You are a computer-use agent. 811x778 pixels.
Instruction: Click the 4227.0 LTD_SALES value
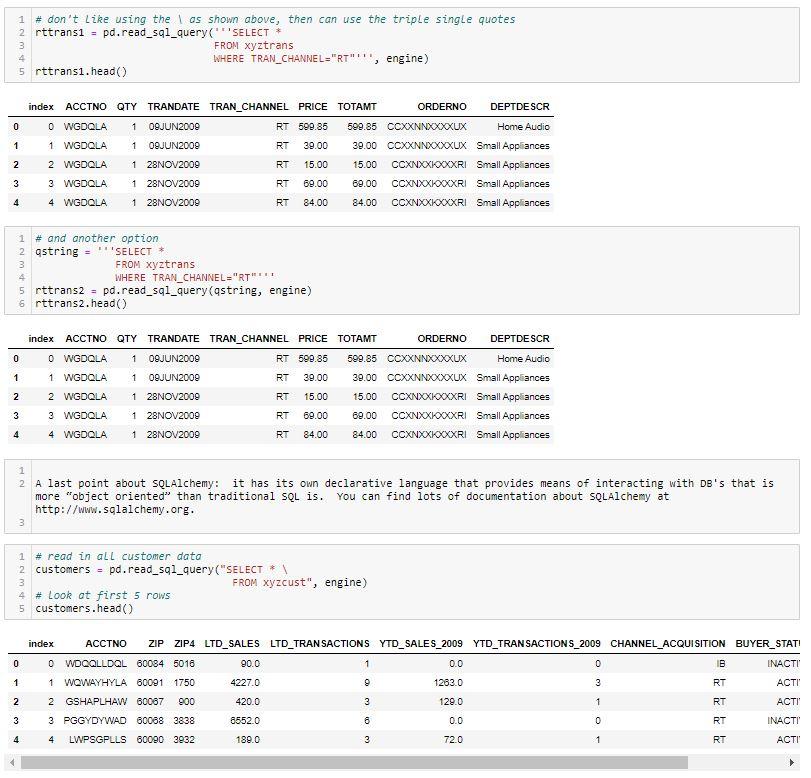click(x=245, y=683)
